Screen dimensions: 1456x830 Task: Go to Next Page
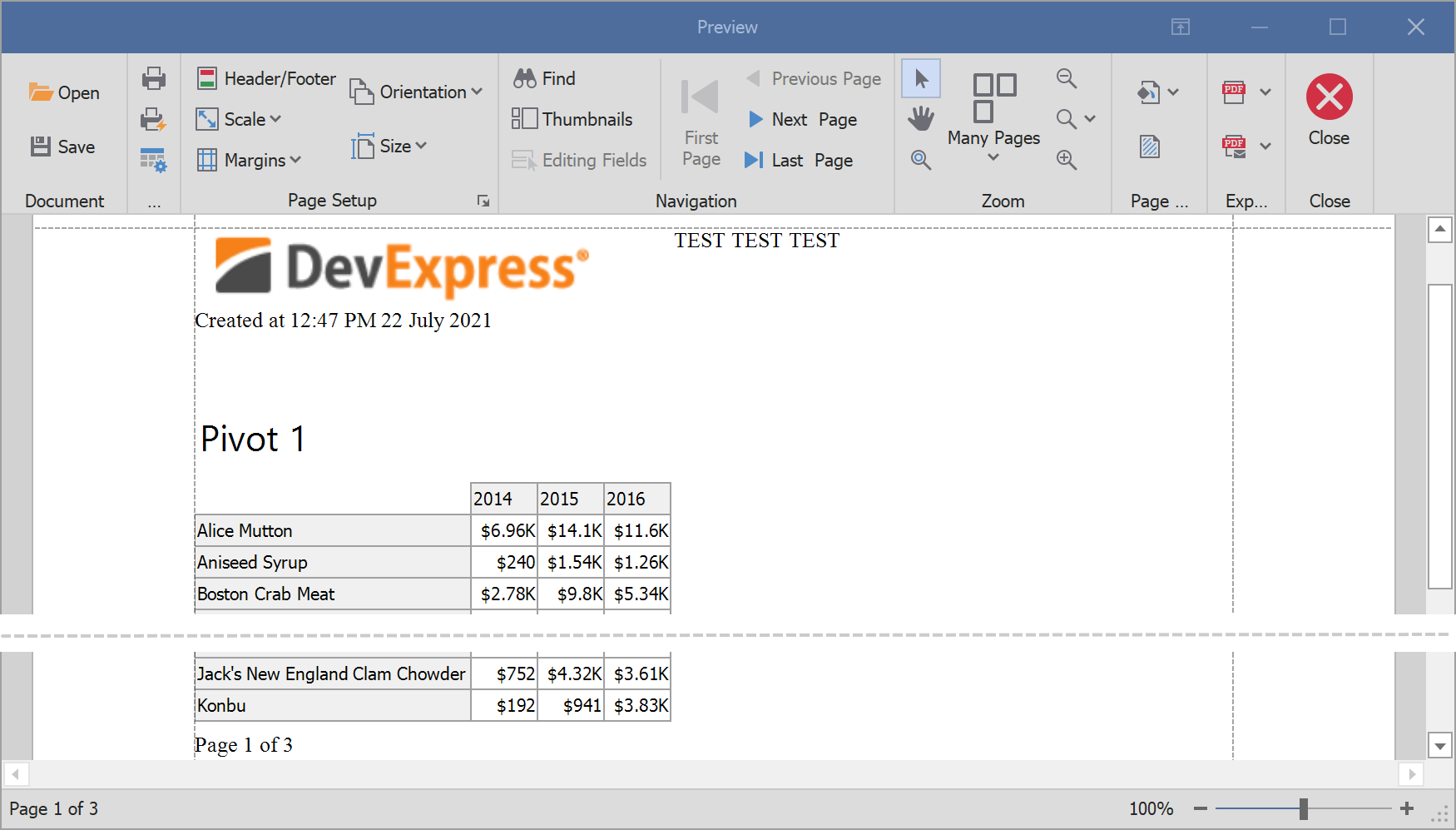(x=803, y=119)
